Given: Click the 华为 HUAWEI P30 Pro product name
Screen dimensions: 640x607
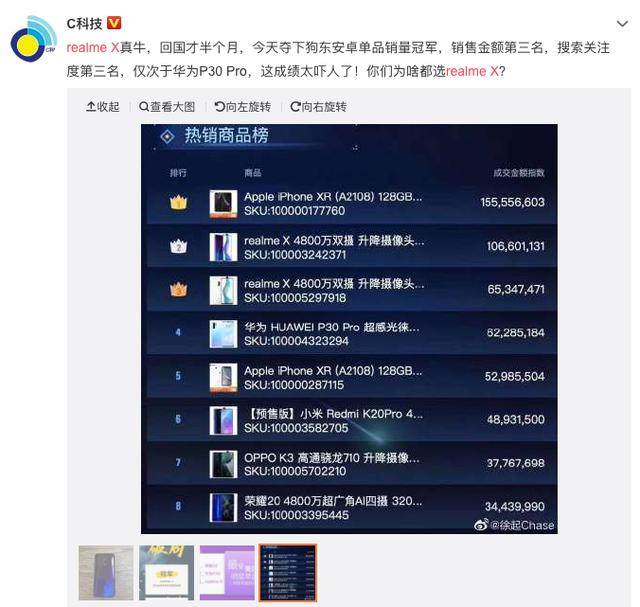Looking at the screenshot, I should pos(332,327).
